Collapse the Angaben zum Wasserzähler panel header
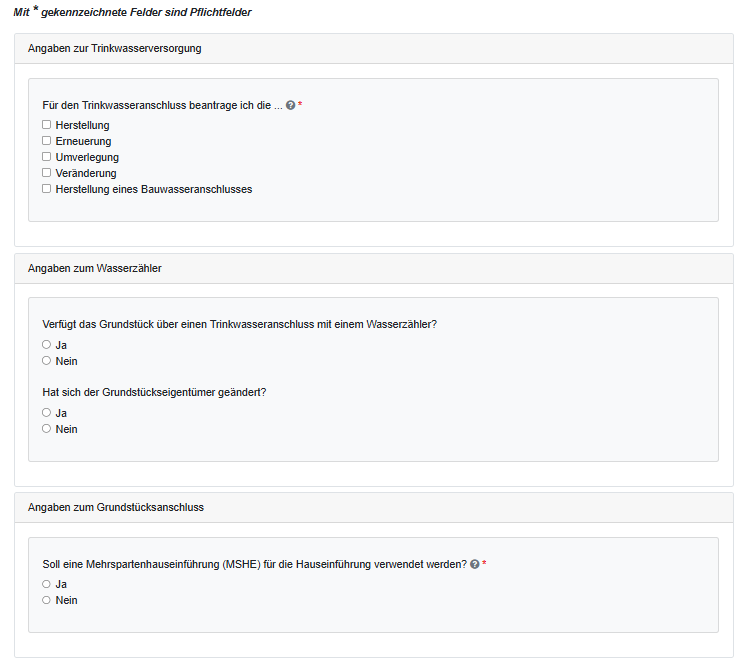Screen dimensions: 738x662 tap(95, 268)
